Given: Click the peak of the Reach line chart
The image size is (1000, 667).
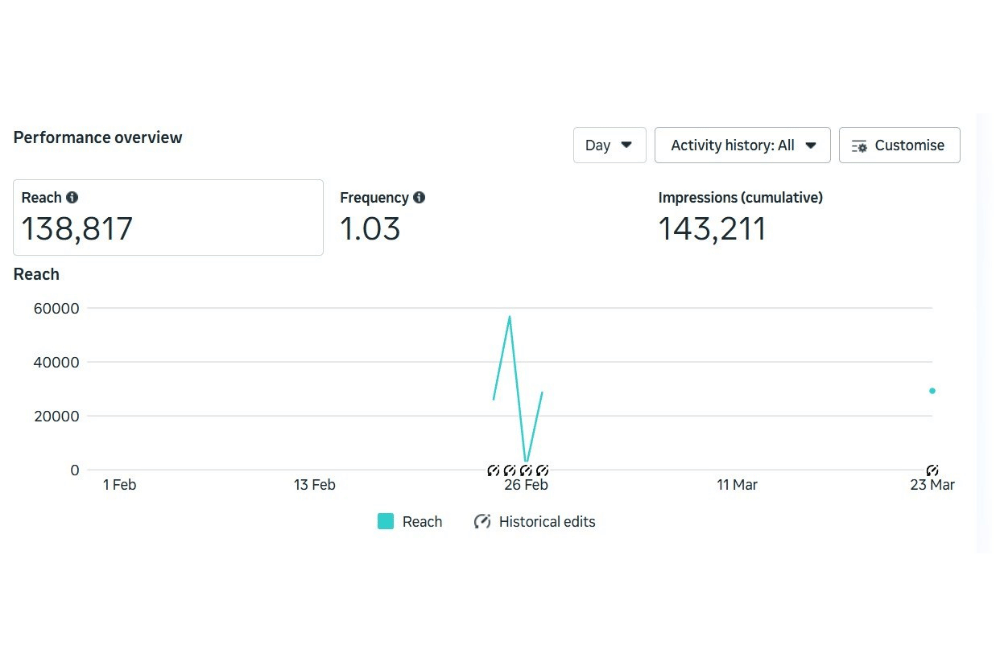Looking at the screenshot, I should [510, 317].
